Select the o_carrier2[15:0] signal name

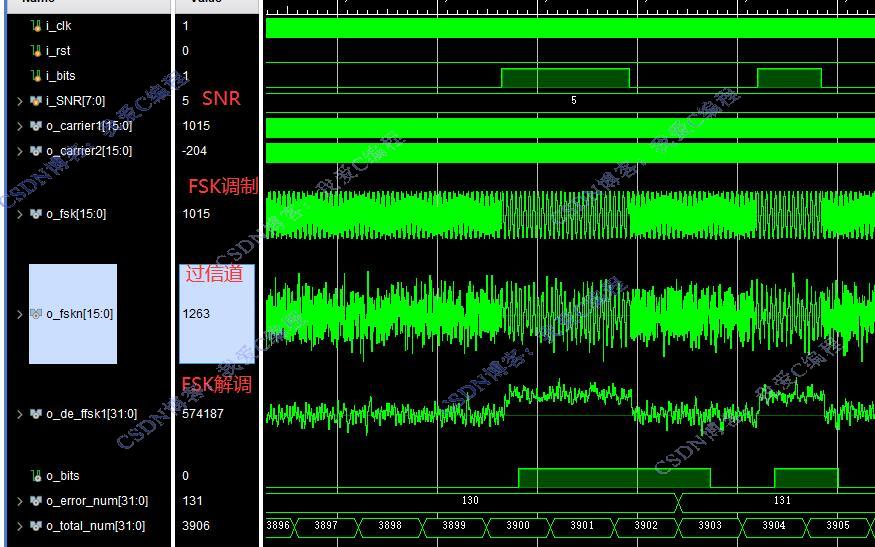pos(89,151)
